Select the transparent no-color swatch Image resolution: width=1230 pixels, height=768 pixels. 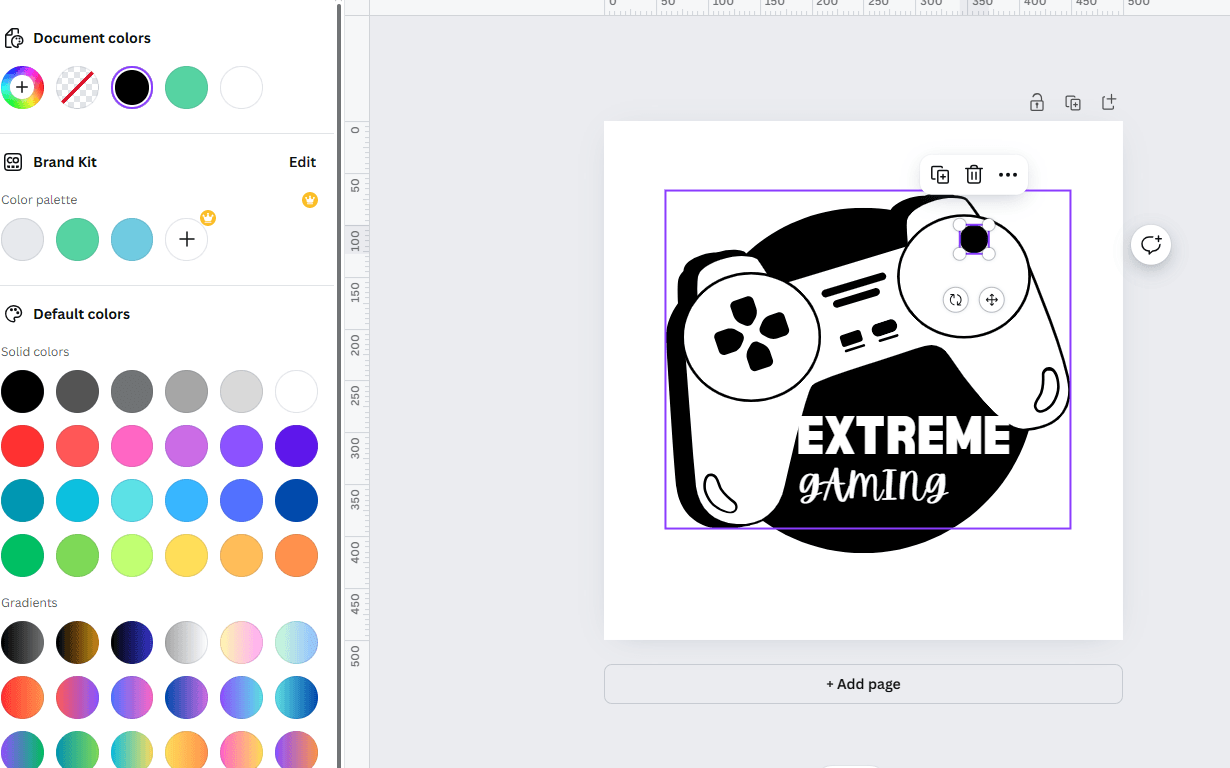(x=77, y=88)
